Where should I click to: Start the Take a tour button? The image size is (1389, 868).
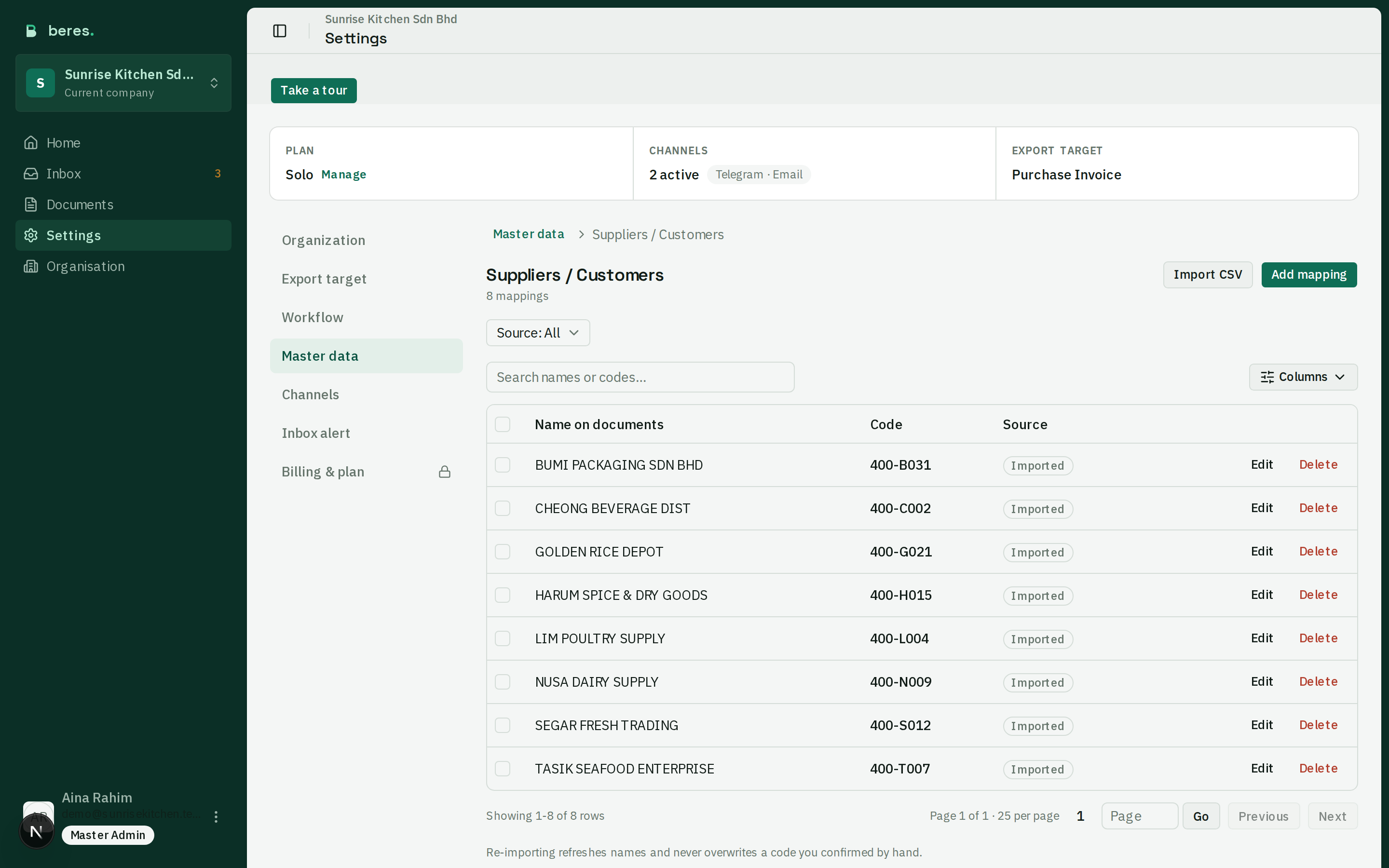click(313, 91)
